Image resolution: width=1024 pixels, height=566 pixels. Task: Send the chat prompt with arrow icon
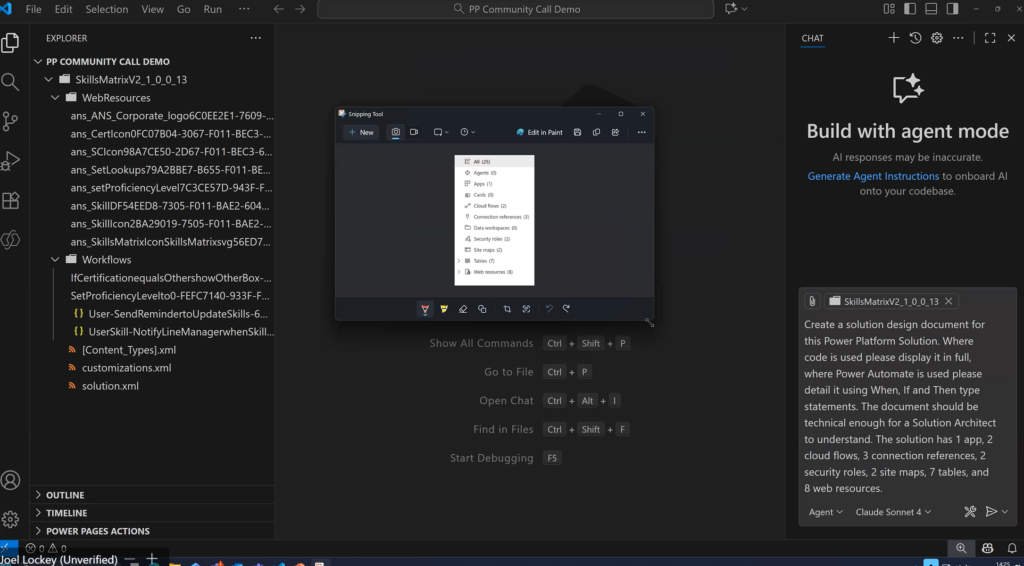991,512
